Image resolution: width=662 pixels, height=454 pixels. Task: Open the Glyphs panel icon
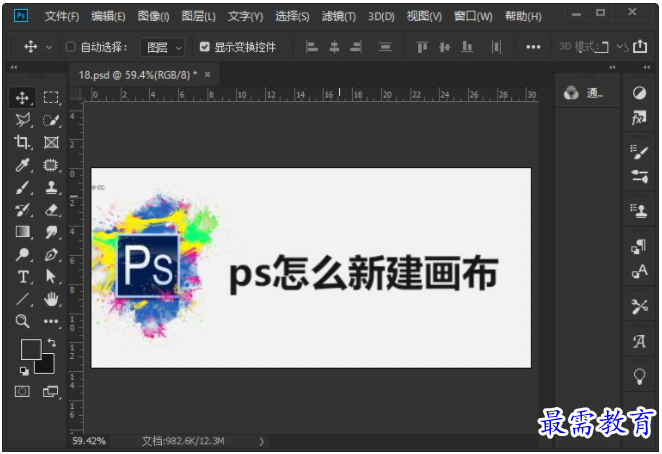click(639, 340)
